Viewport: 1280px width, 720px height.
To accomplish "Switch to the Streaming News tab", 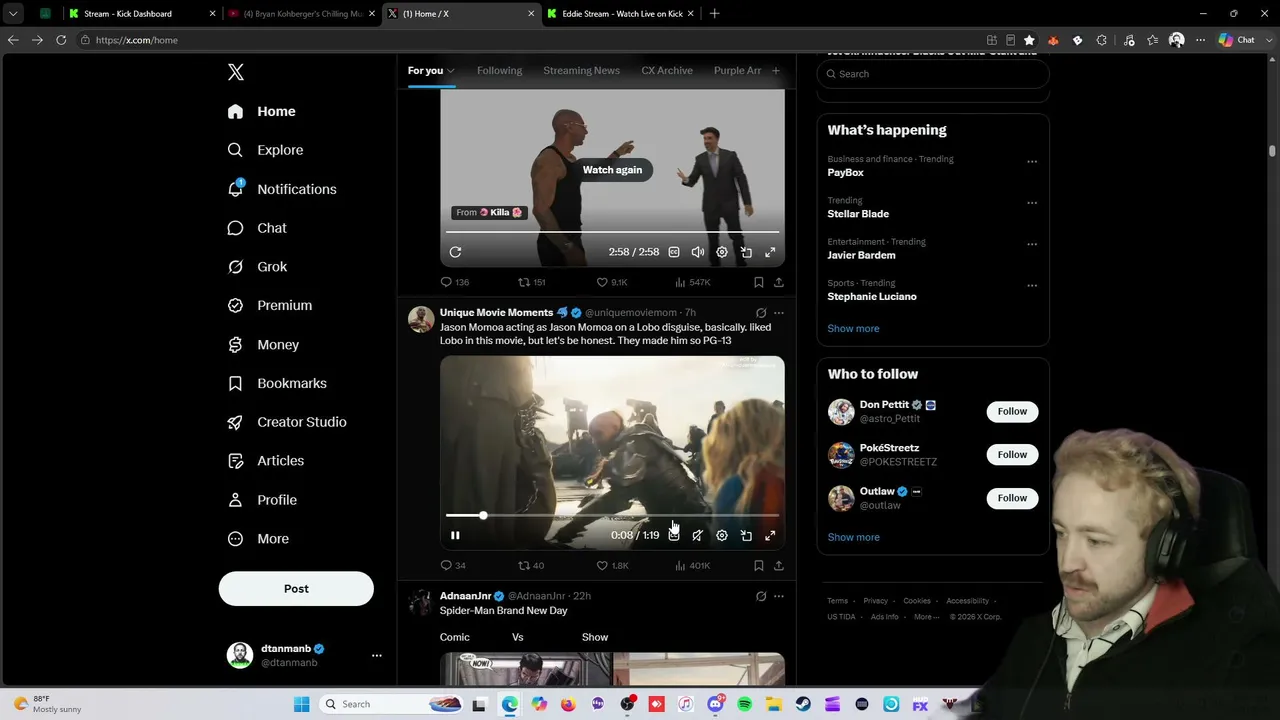I will point(581,71).
